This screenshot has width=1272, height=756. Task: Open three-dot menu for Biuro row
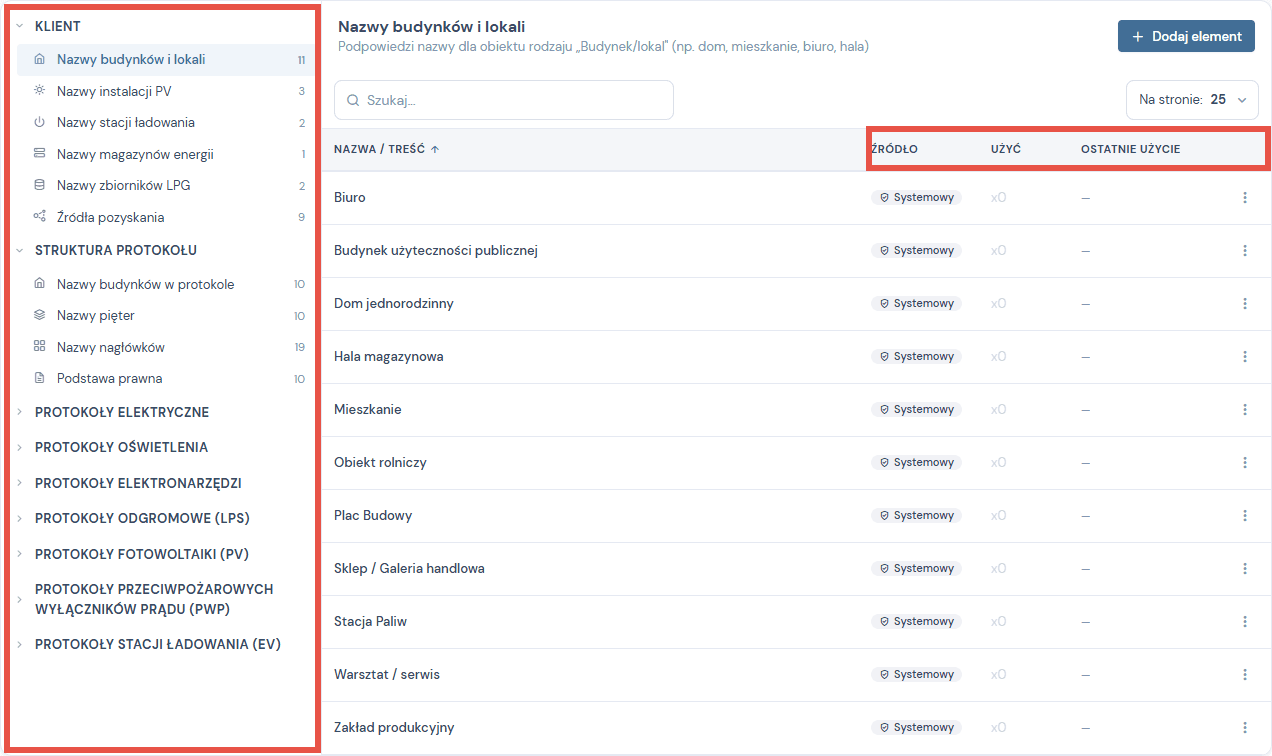pos(1245,198)
